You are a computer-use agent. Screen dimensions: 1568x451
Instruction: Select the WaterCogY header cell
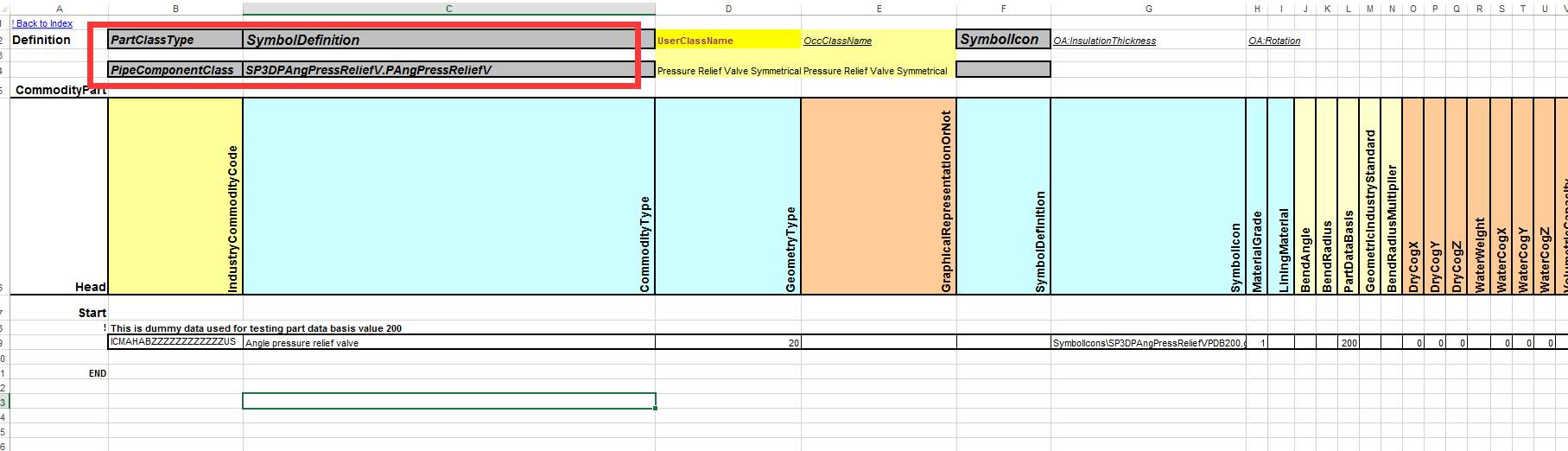[x=1522, y=196]
